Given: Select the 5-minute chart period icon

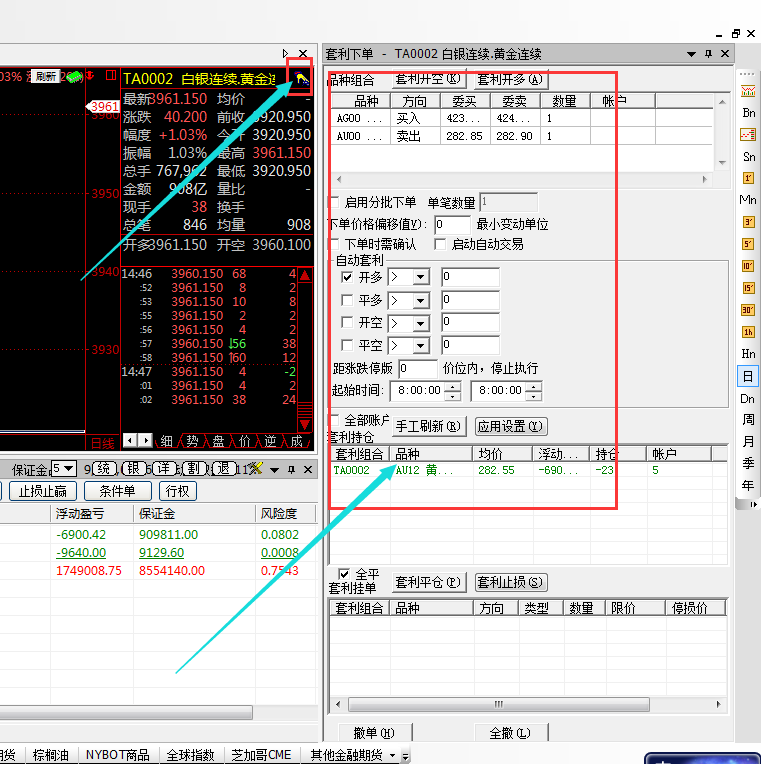Looking at the screenshot, I should 748,244.
